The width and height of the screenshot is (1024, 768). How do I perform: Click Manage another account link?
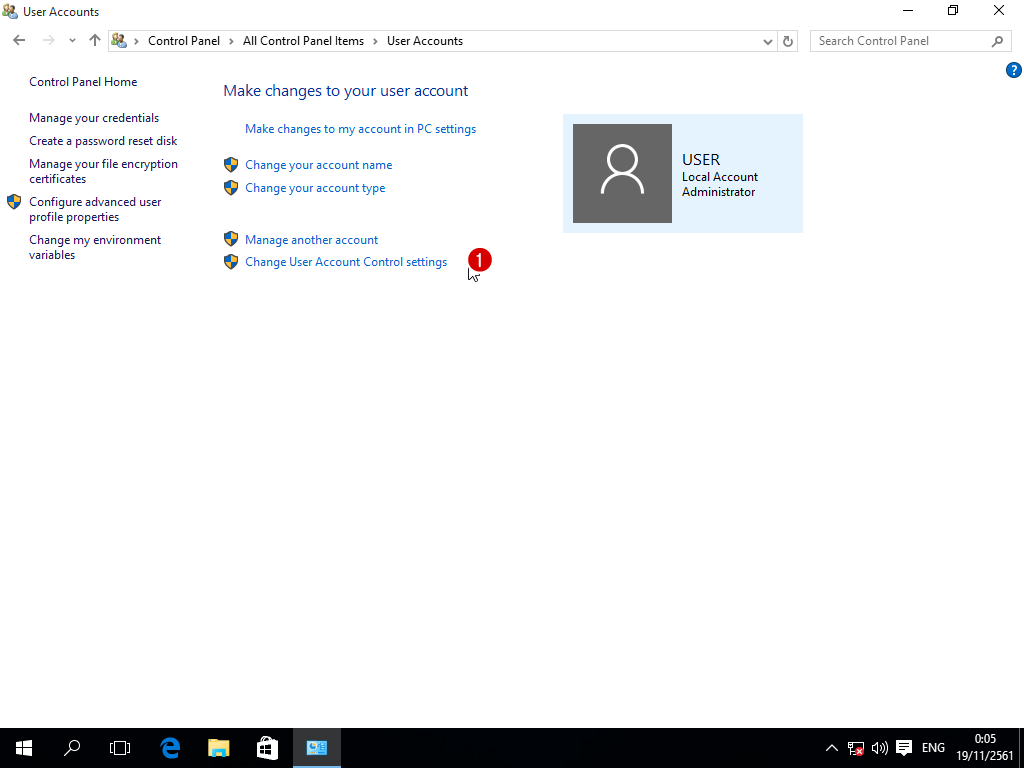pyautogui.click(x=311, y=240)
